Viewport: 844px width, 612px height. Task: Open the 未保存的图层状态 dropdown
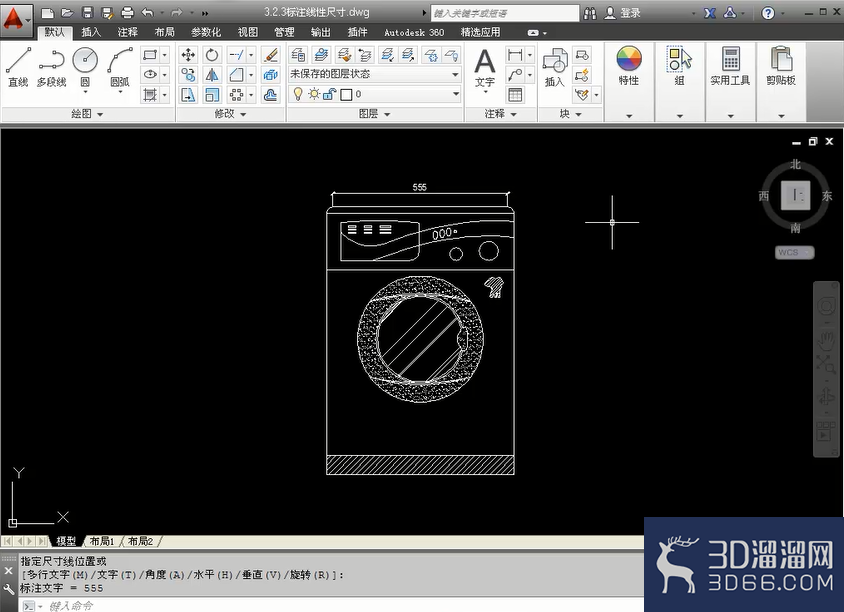[375, 74]
